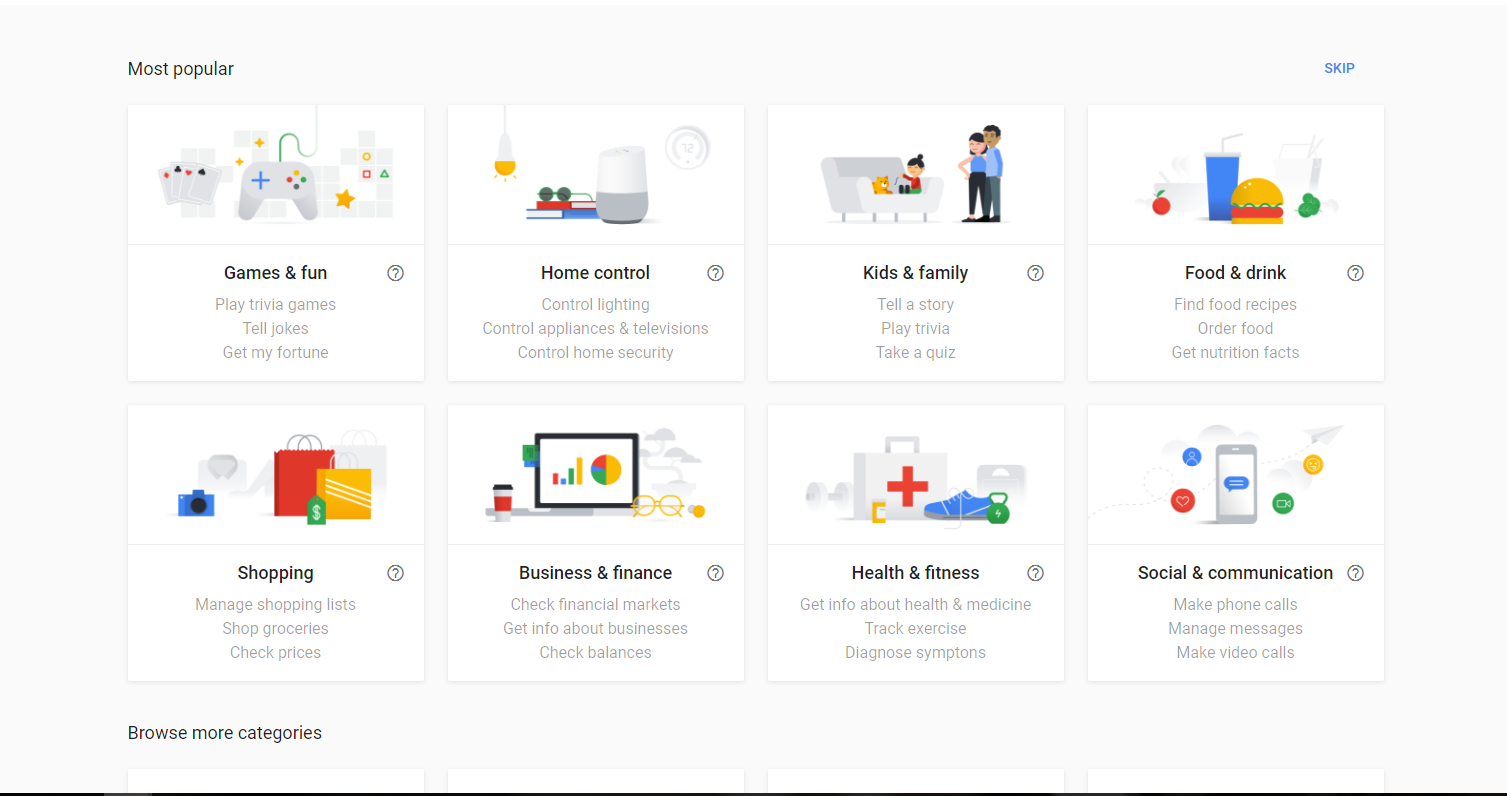
Task: Select Tell a story under Kids & family
Action: 915,304
